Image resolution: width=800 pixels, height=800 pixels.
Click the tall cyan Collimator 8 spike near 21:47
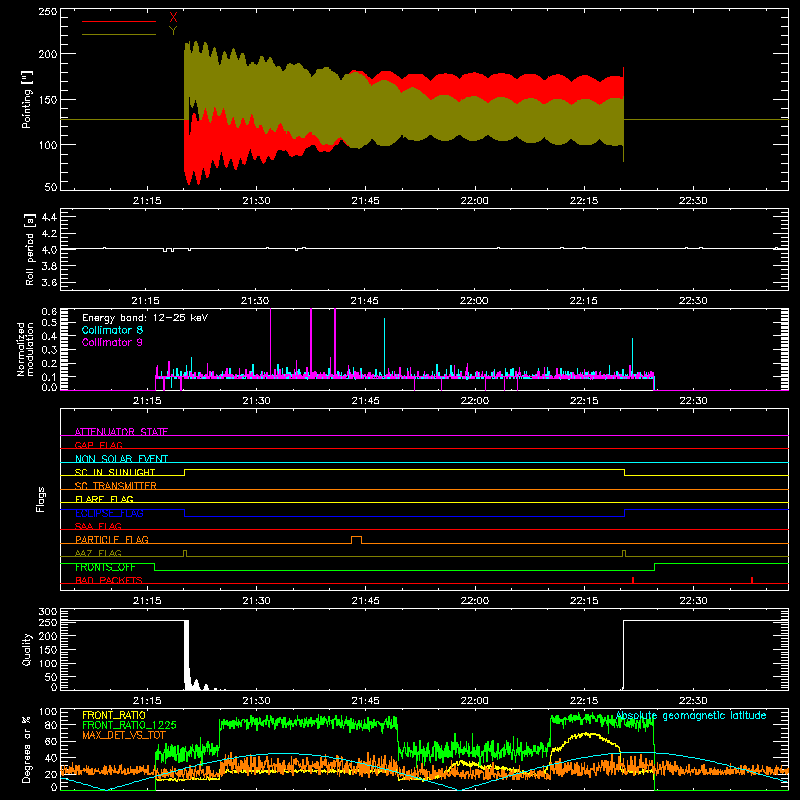pos(385,347)
